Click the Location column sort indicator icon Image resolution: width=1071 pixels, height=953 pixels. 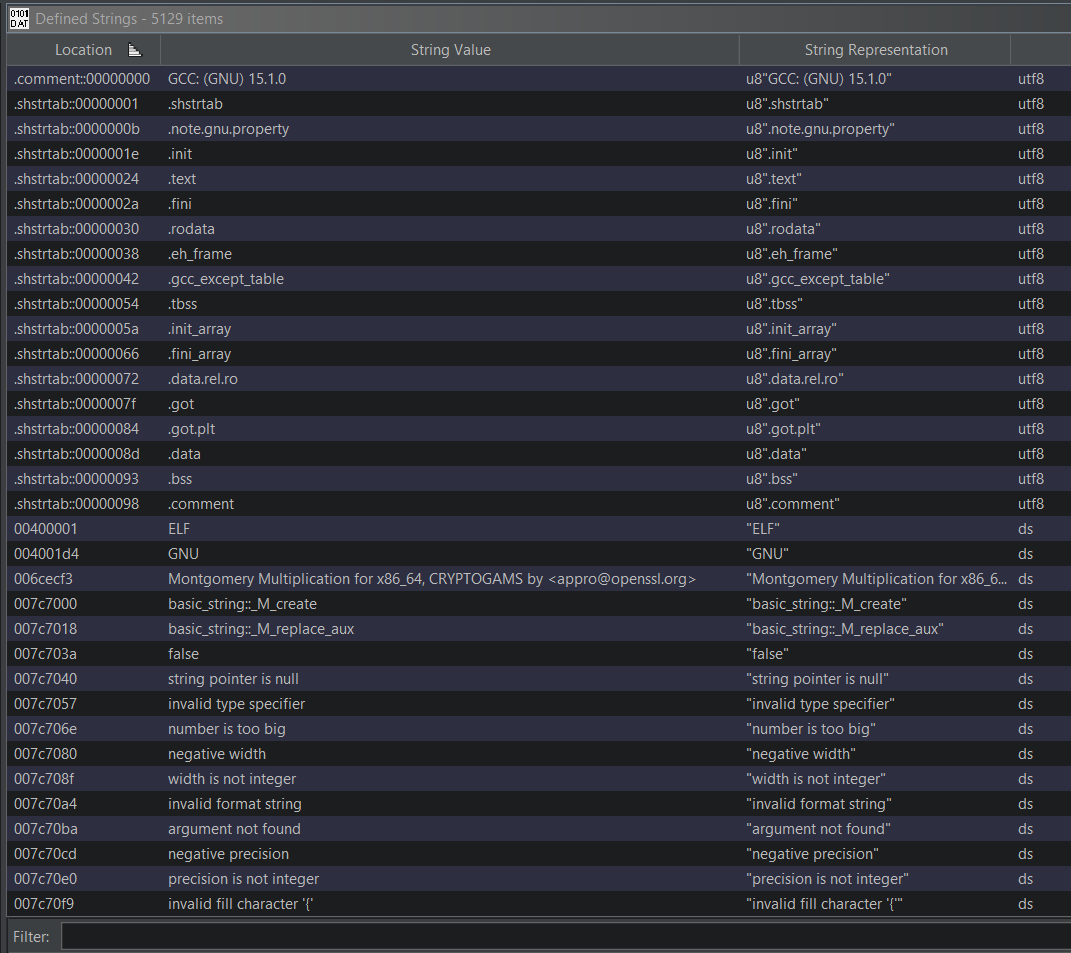coord(135,50)
